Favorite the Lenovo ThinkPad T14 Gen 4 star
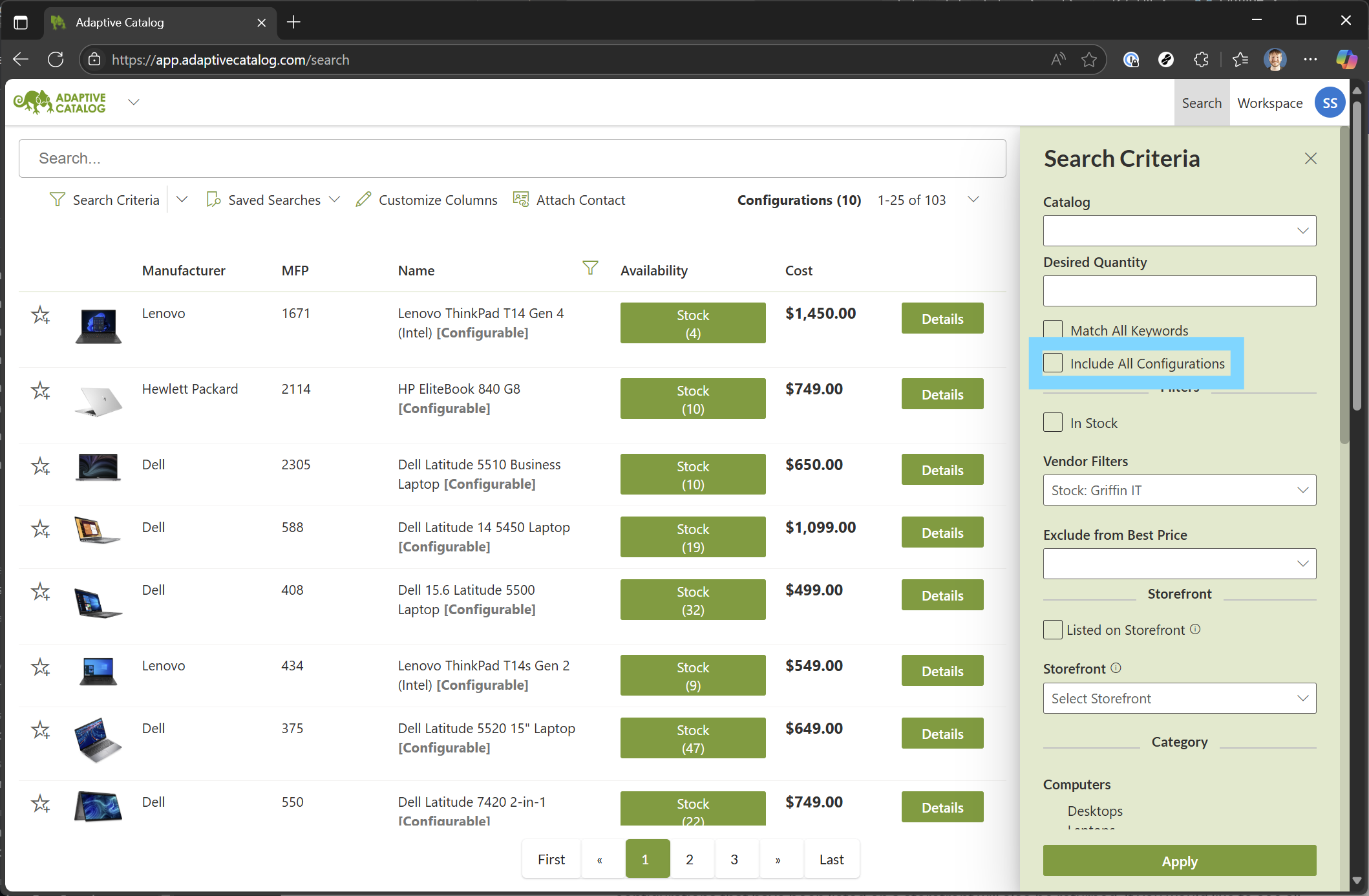This screenshot has height=896, width=1369. coord(41,315)
